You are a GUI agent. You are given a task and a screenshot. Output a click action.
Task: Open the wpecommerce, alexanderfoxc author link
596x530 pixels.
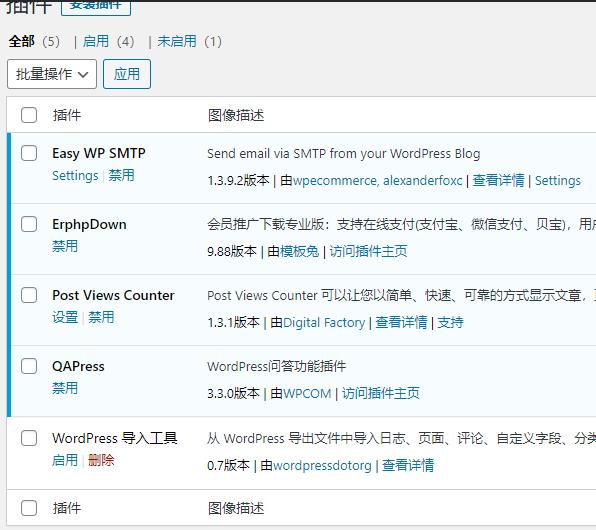377,181
